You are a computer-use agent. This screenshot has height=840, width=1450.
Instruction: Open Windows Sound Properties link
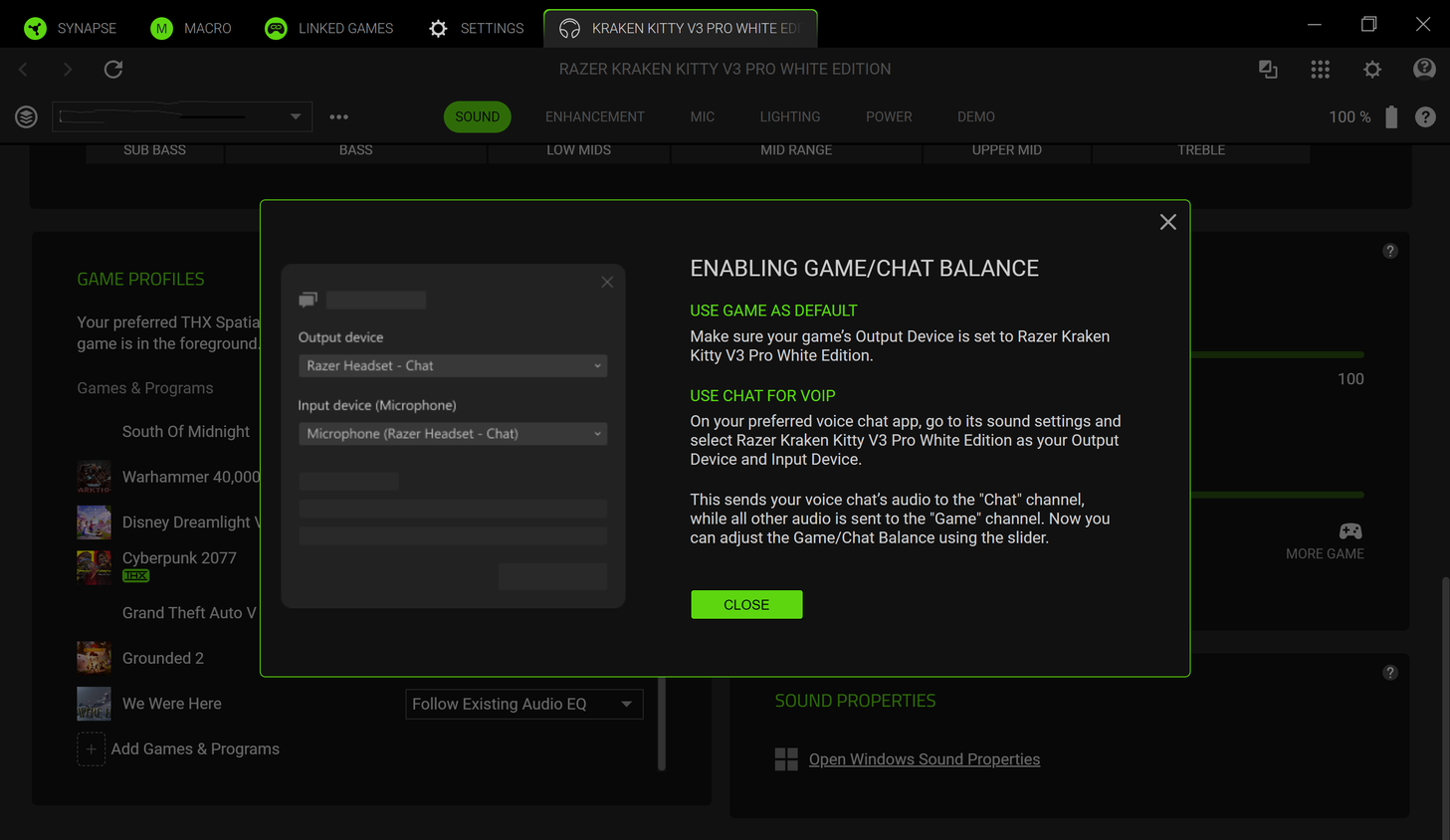tap(925, 758)
